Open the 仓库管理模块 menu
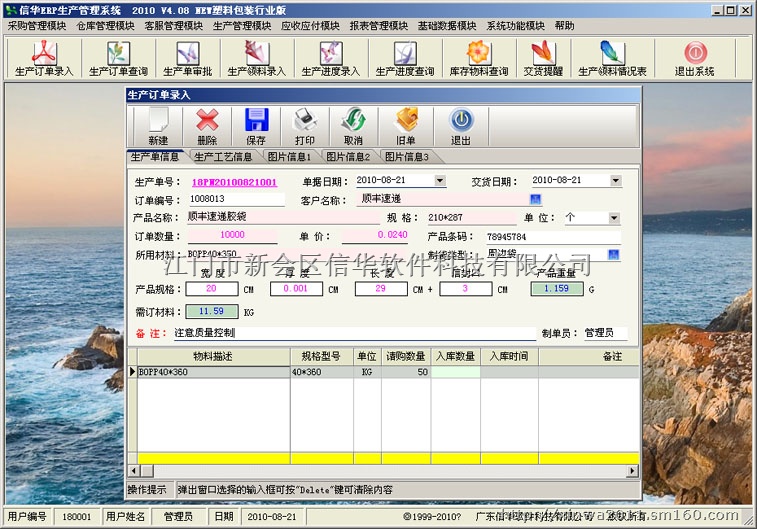 pyautogui.click(x=105, y=25)
